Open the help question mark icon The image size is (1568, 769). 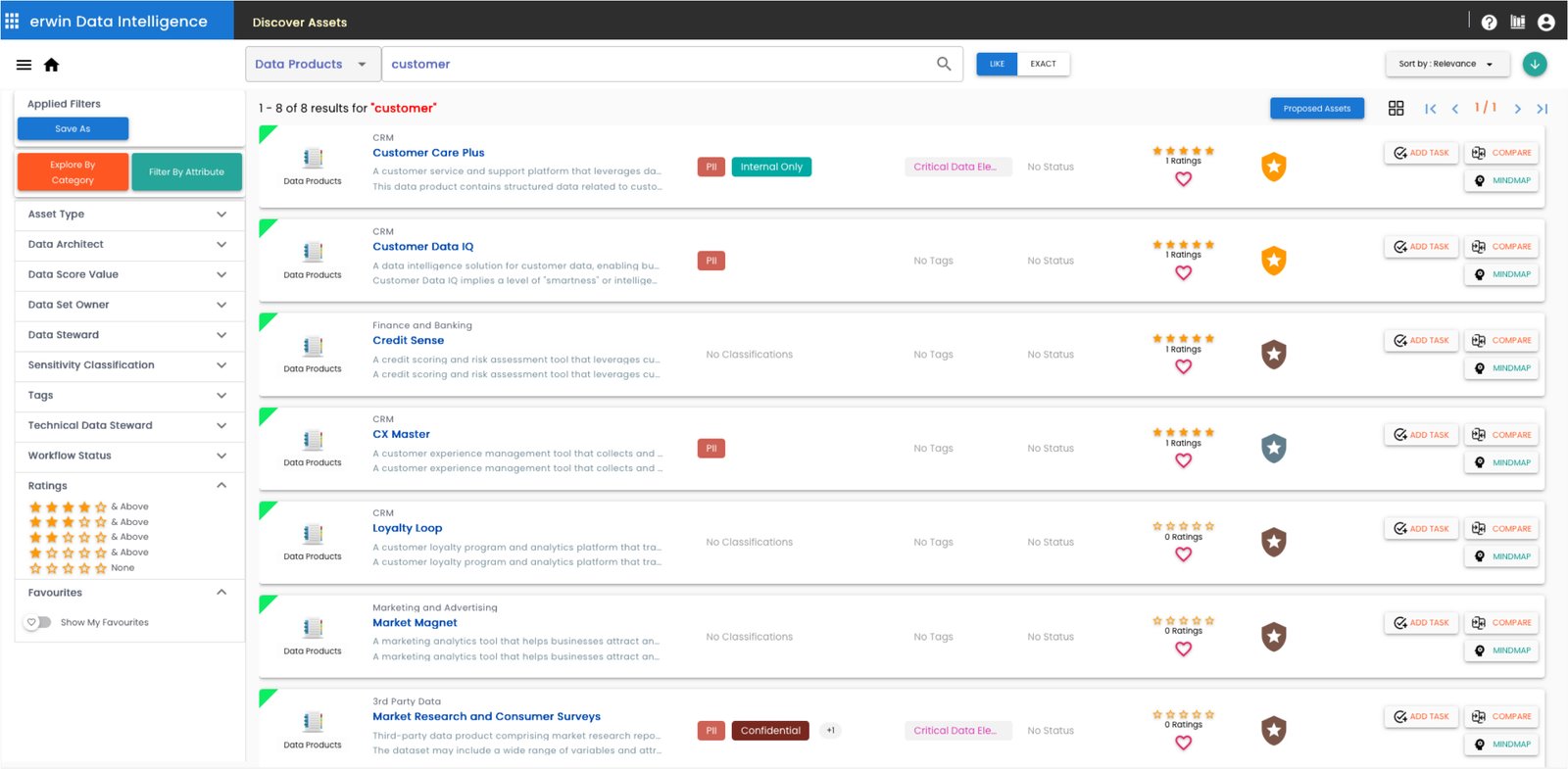click(1489, 22)
